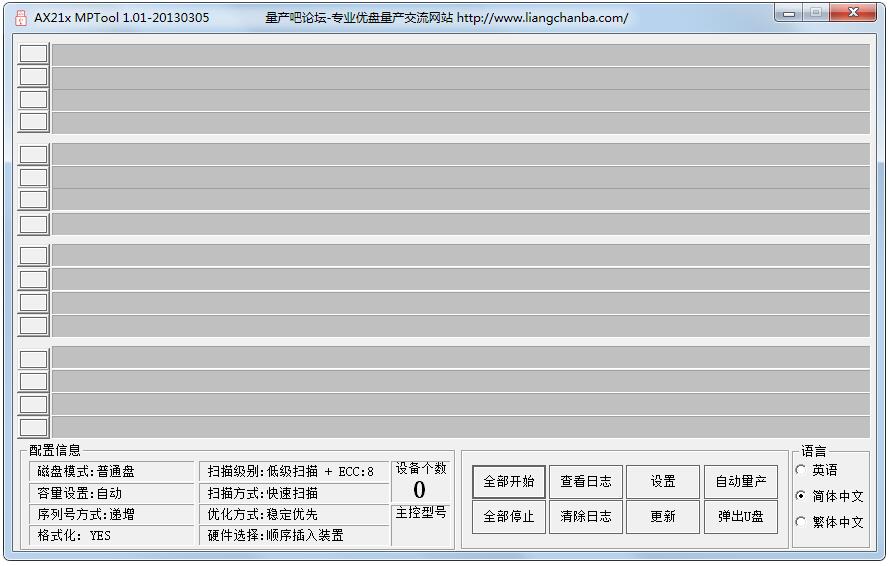Click the 设备个数 device count display

[420, 481]
